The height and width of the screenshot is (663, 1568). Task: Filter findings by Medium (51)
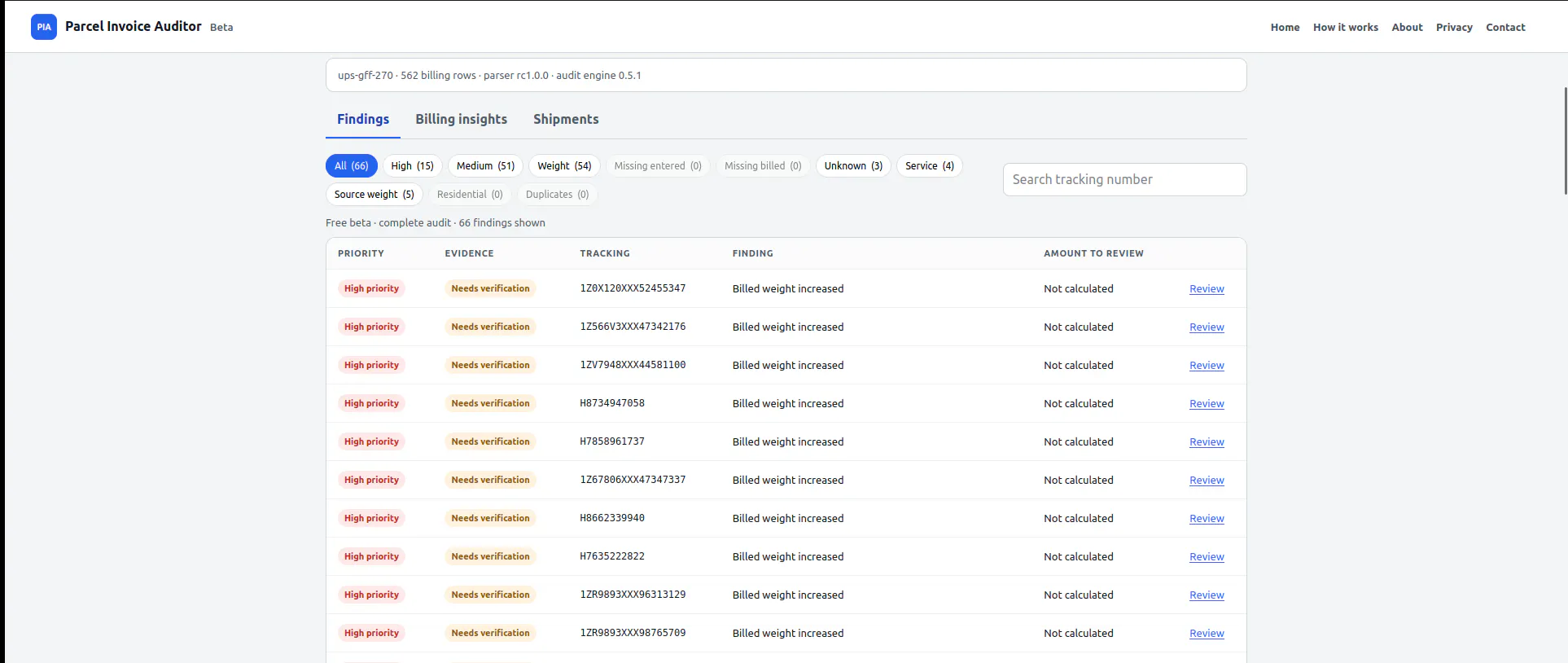pyautogui.click(x=485, y=165)
